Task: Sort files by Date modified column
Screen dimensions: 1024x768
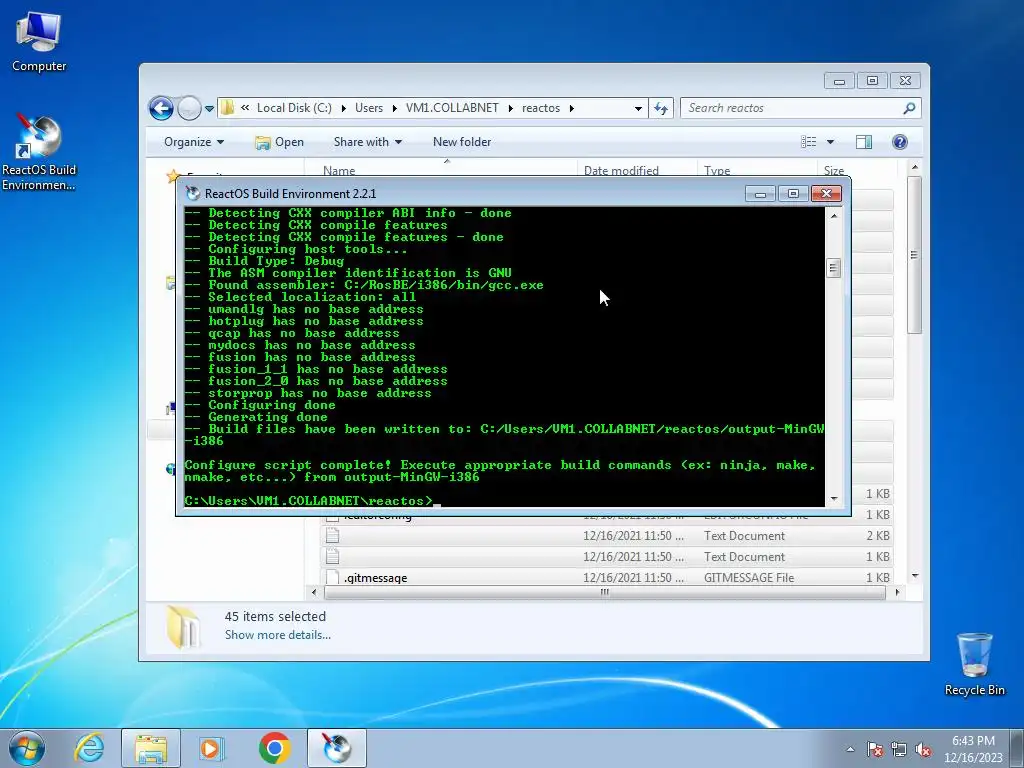Action: pos(637,170)
